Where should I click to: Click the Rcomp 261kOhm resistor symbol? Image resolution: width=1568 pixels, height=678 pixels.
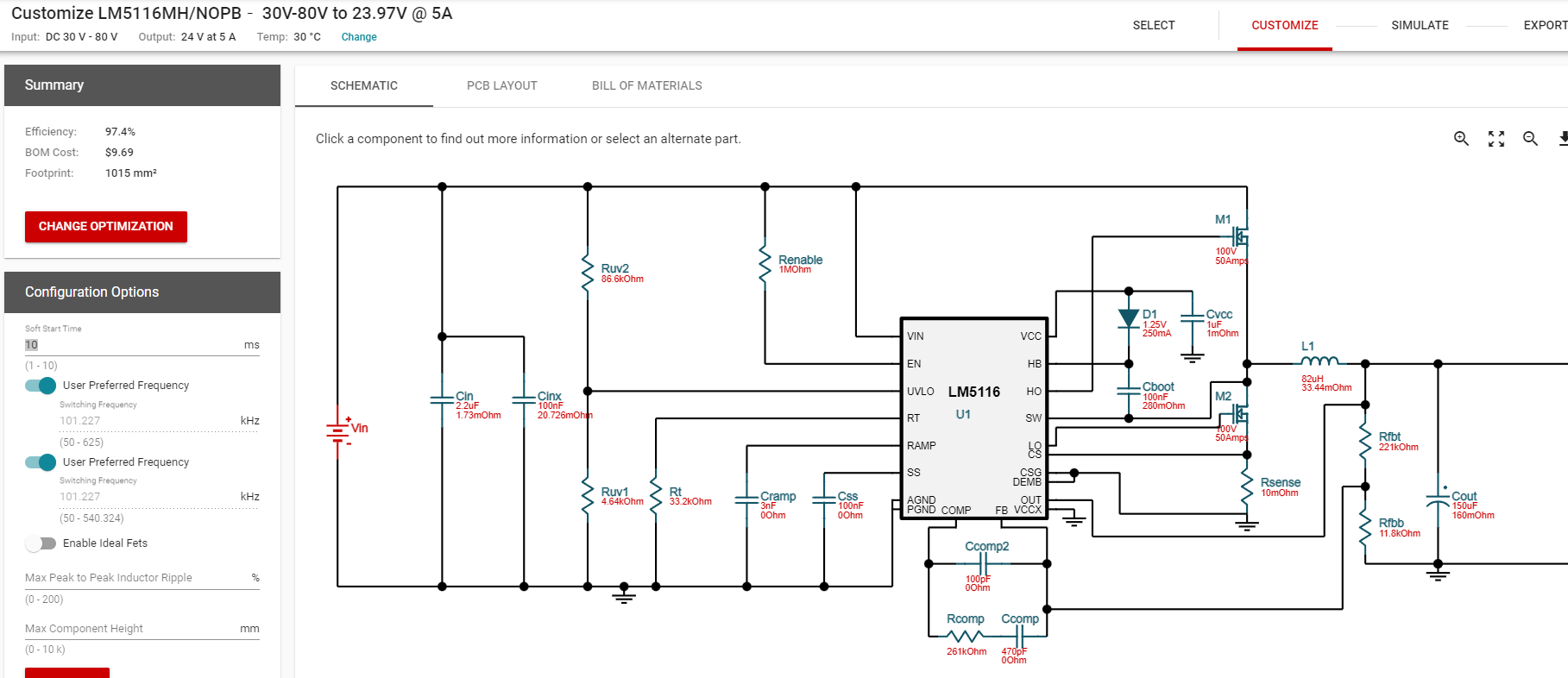[x=965, y=637]
